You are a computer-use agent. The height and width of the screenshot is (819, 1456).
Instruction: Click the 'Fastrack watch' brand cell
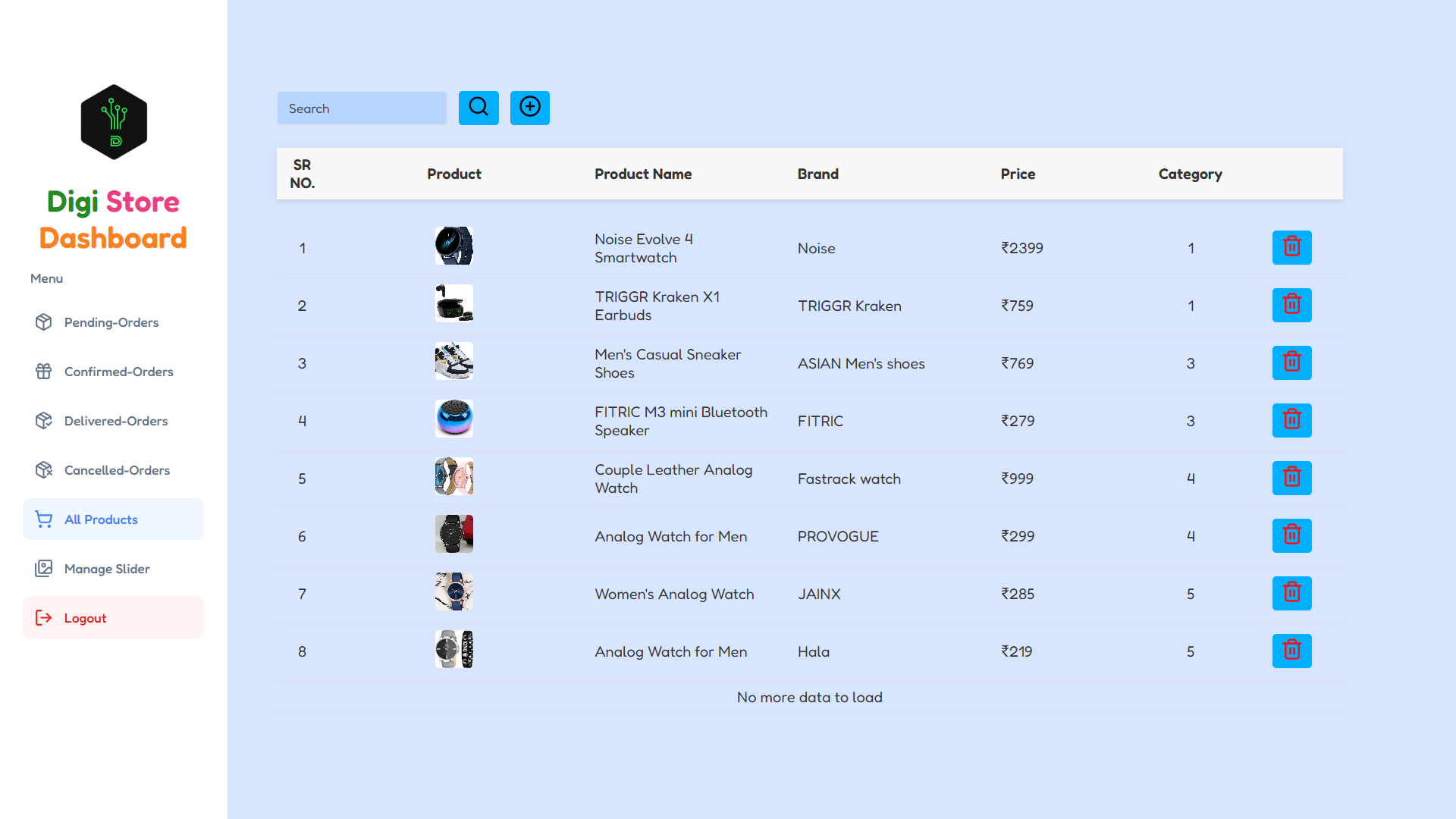849,479
